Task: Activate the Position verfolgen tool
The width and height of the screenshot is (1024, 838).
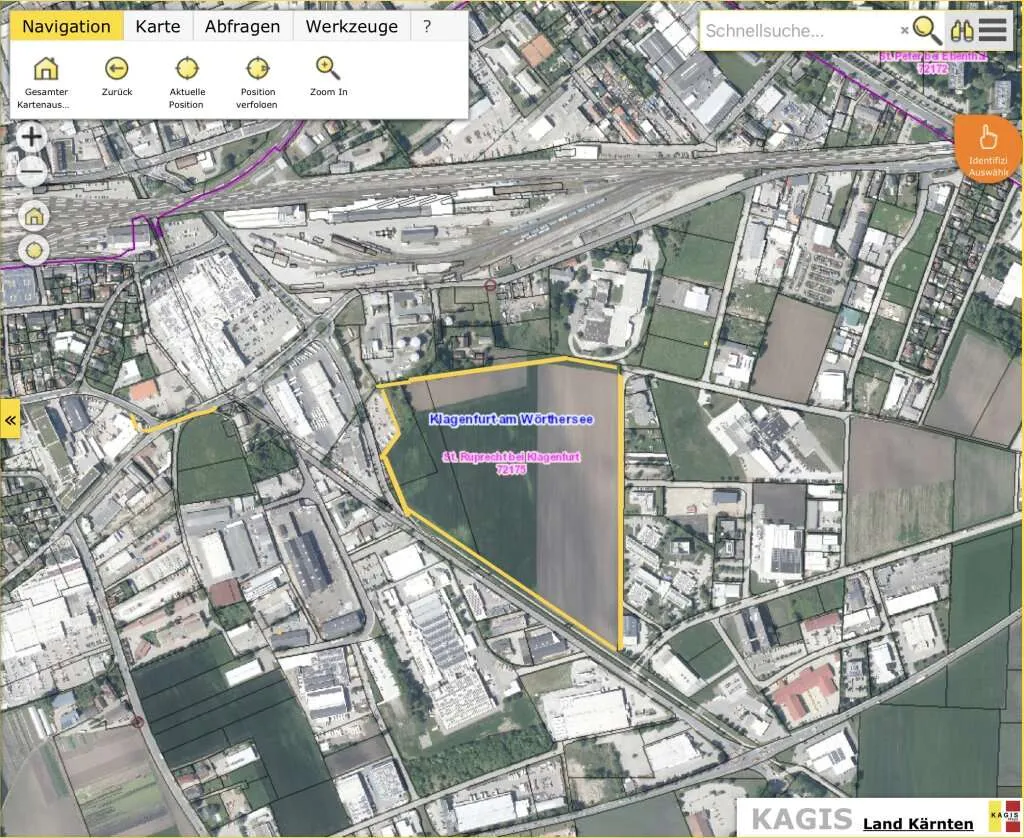Action: point(257,68)
